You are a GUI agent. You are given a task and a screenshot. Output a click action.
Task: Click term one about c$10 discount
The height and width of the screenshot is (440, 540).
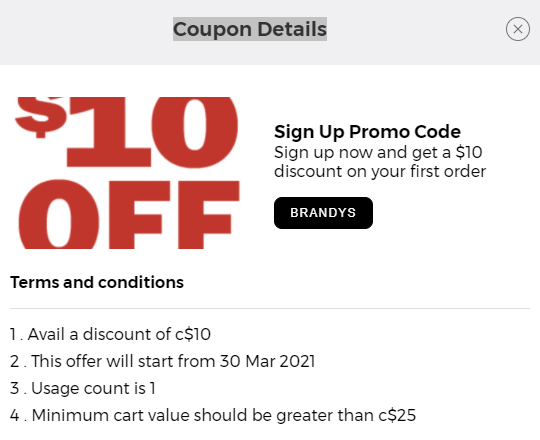point(110,334)
